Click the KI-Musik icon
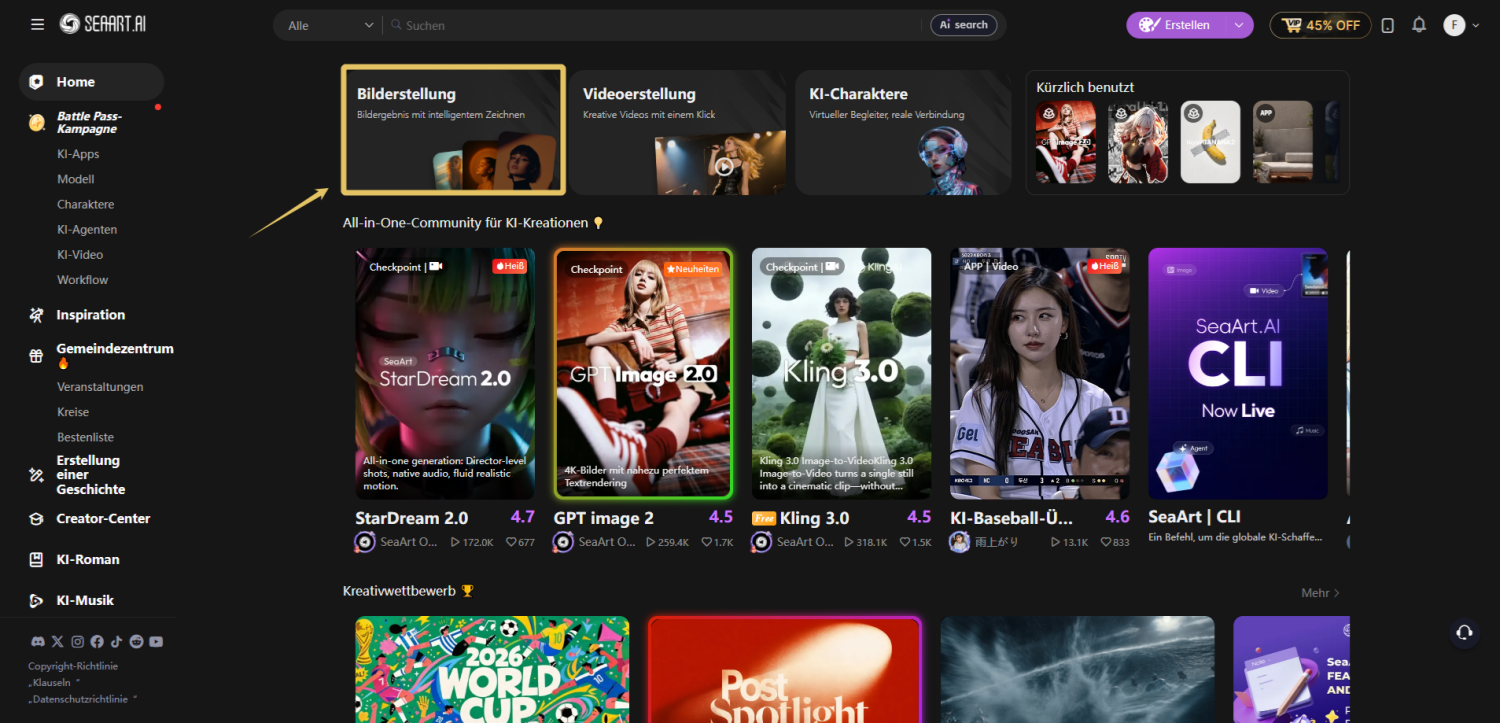The width and height of the screenshot is (1500, 723). (36, 601)
